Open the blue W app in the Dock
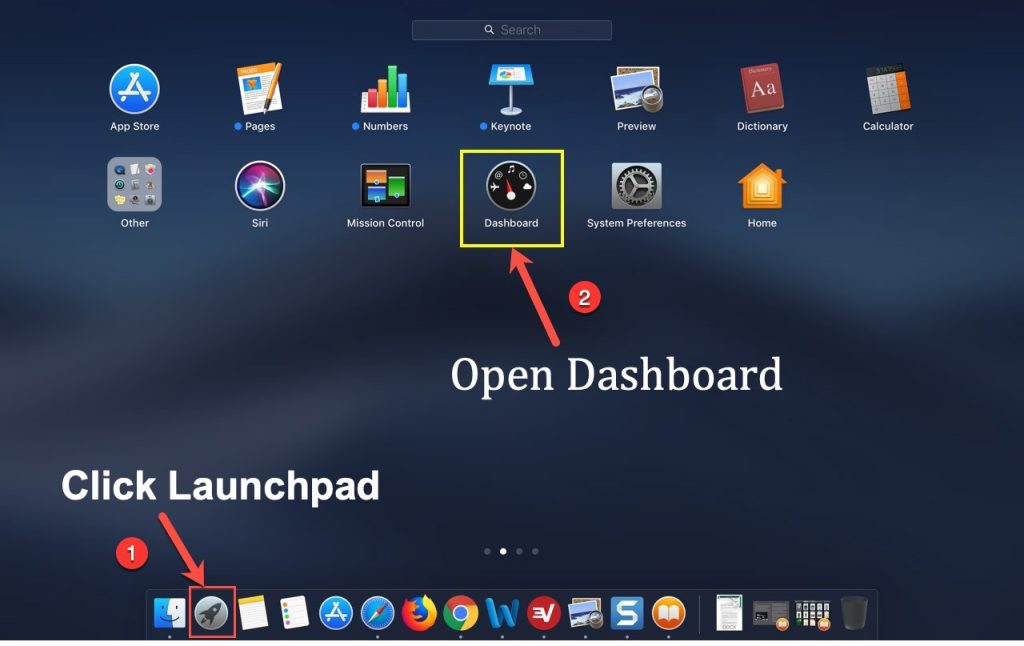This screenshot has width=1024, height=646. (502, 614)
